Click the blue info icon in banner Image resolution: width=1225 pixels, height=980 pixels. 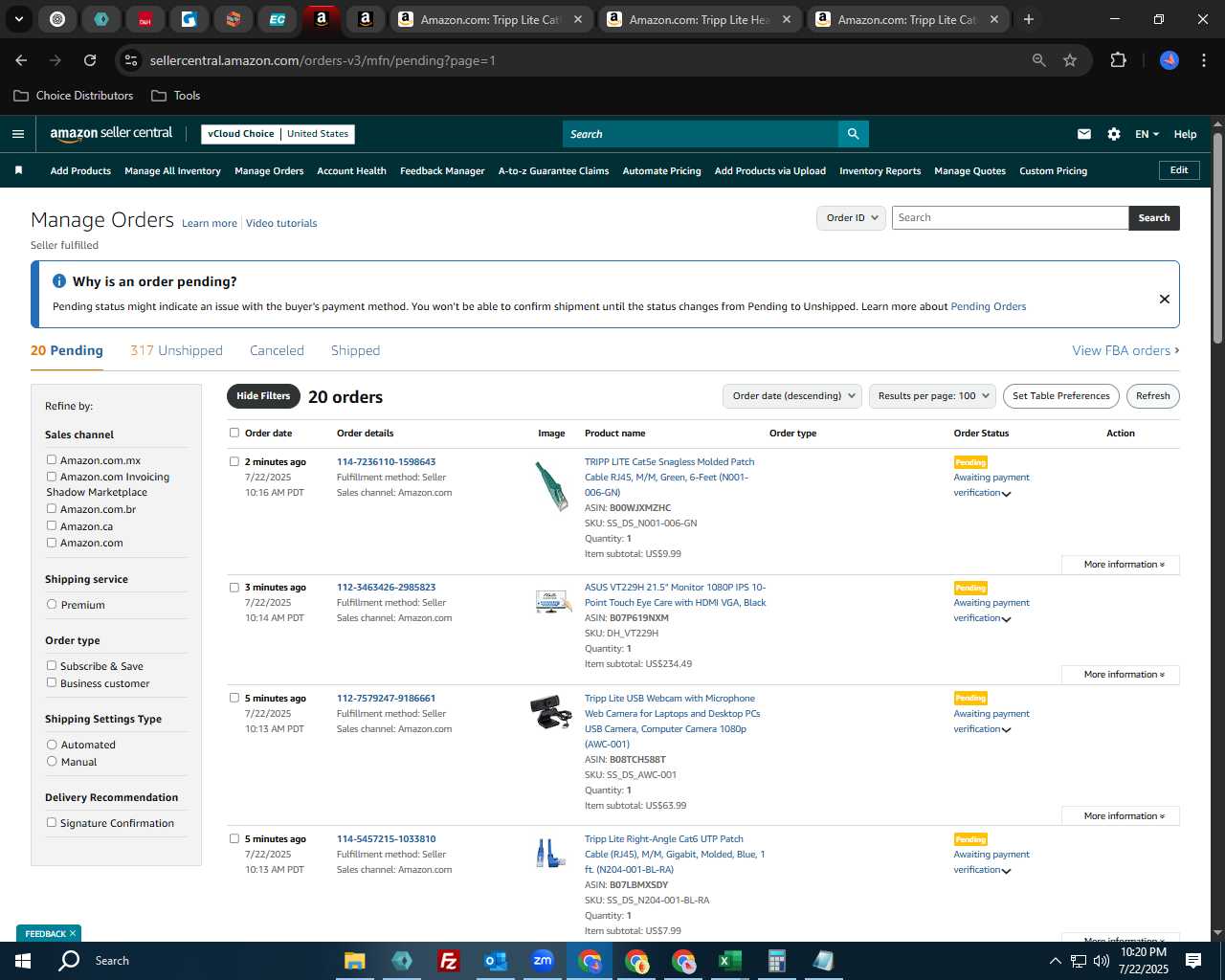click(x=59, y=281)
